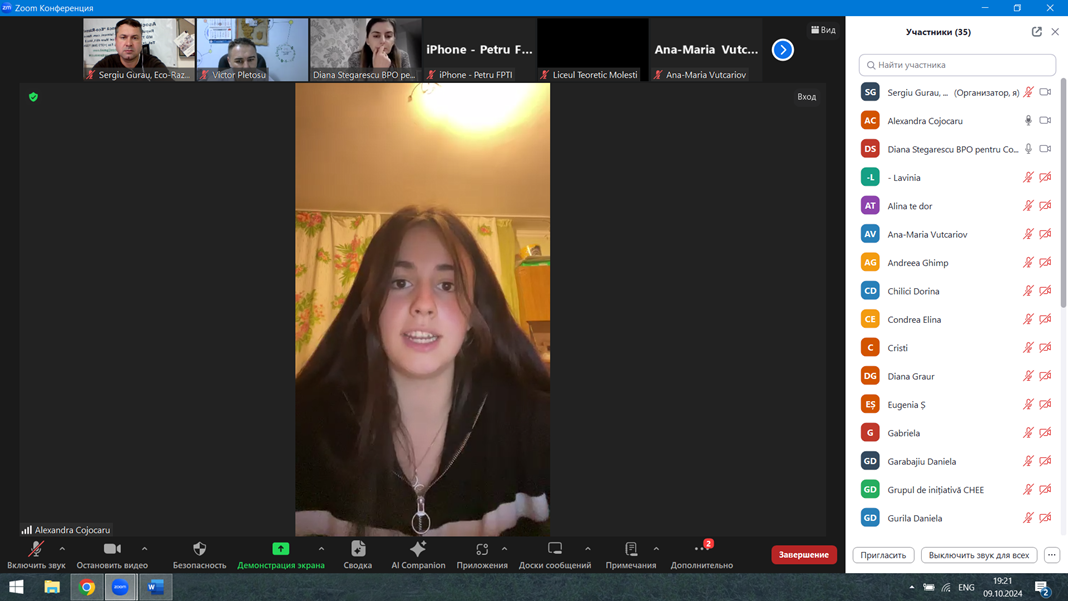
Task: Click Выключить звук для всех button
Action: pos(978,555)
